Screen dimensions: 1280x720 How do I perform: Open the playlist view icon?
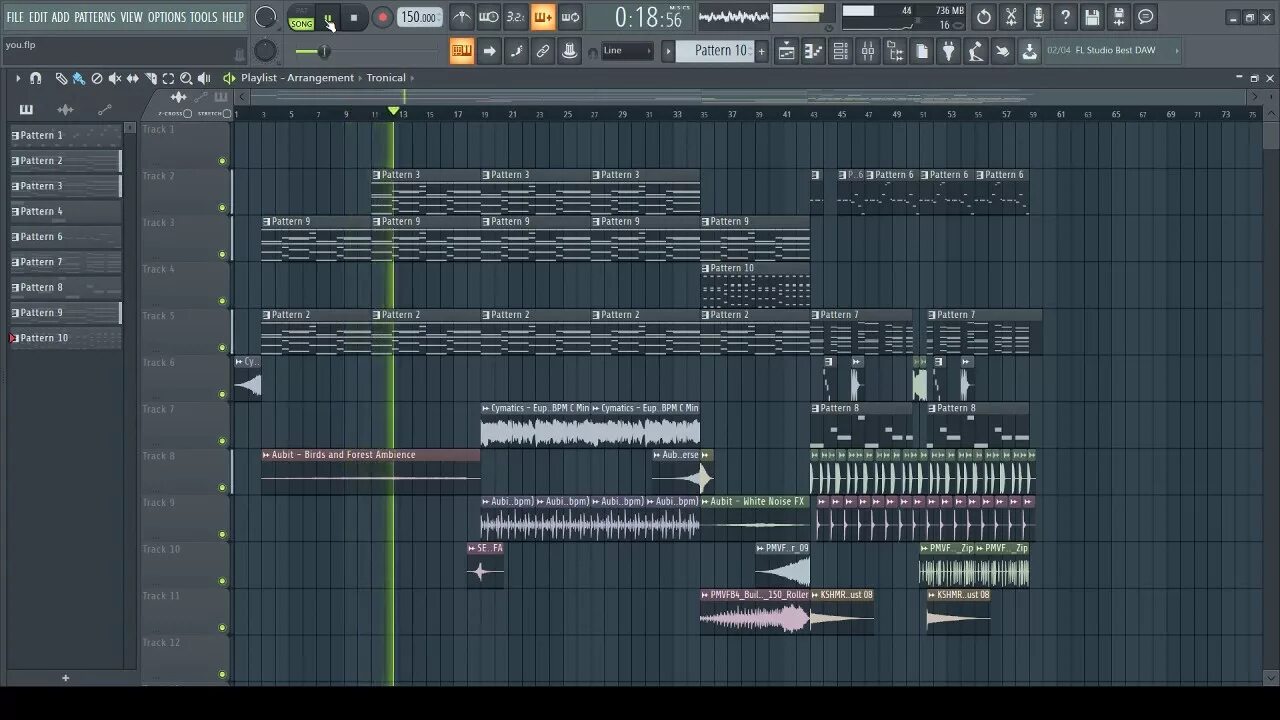click(x=787, y=51)
